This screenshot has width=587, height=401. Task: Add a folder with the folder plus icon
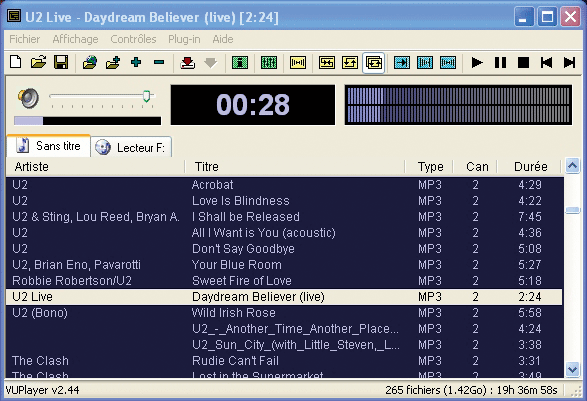pyautogui.click(x=113, y=62)
